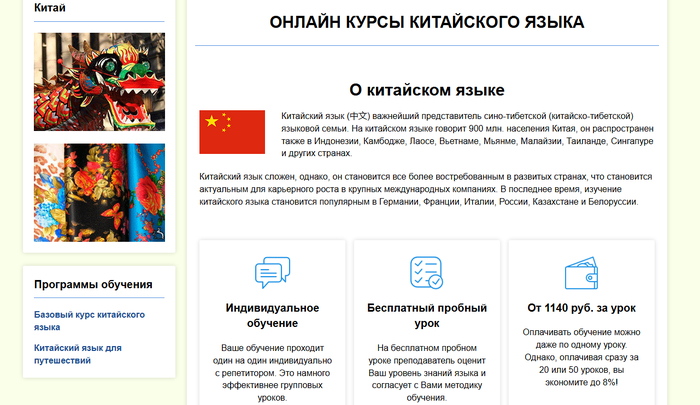Viewport: 700px width, 405px height.
Task: Open the floral fabric photo in the sidebar
Action: (x=99, y=192)
